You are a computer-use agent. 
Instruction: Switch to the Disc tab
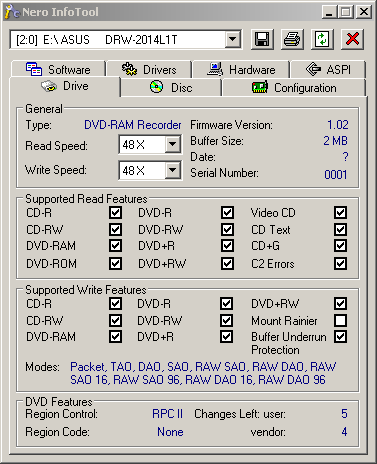[x=171, y=88]
